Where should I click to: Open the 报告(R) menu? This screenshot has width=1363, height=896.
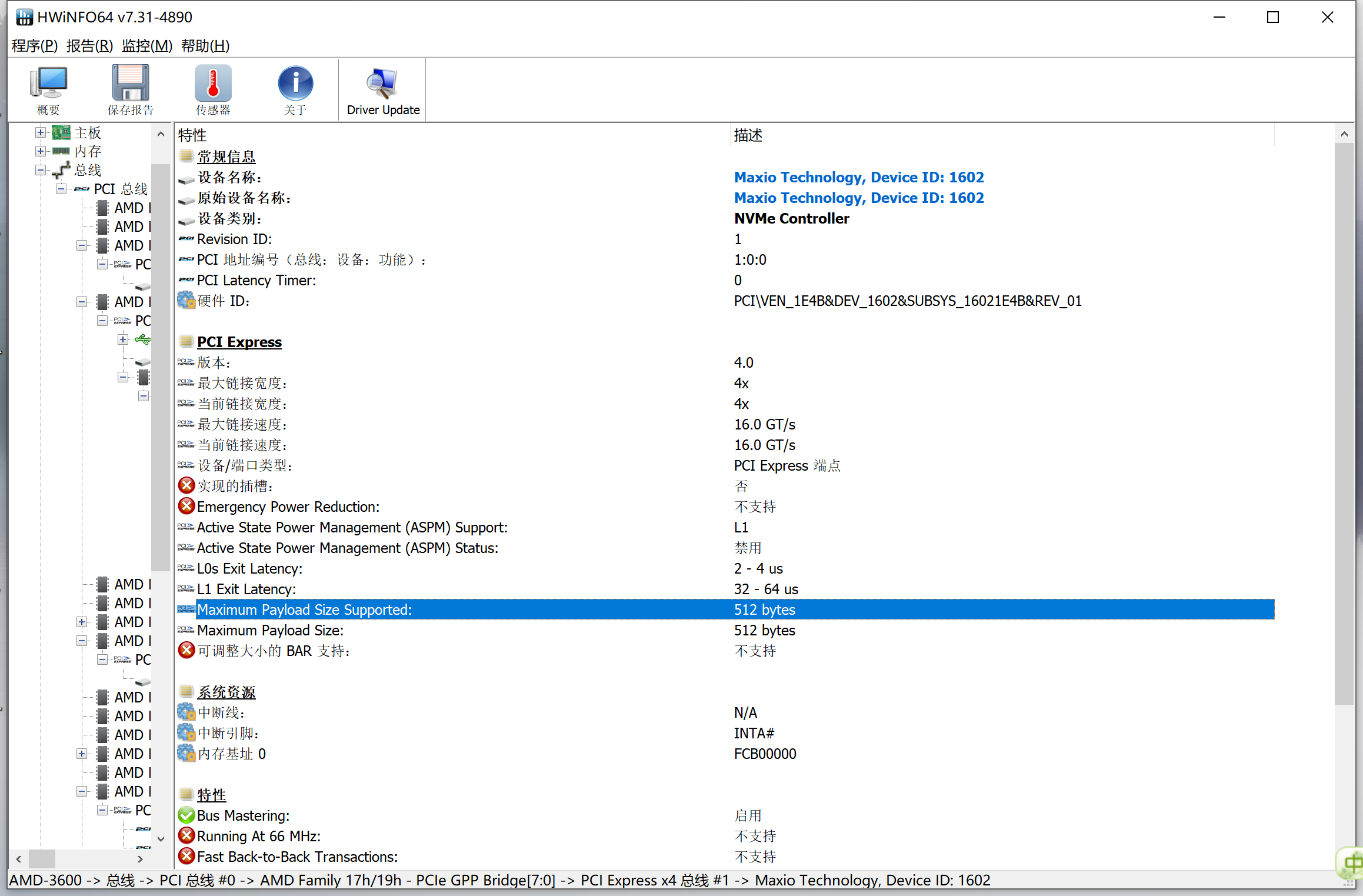tap(89, 46)
